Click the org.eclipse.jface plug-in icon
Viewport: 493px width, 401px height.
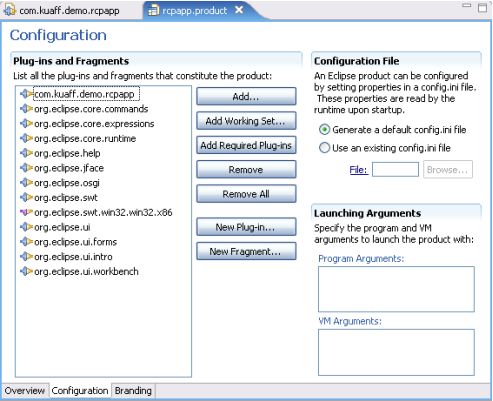click(26, 168)
